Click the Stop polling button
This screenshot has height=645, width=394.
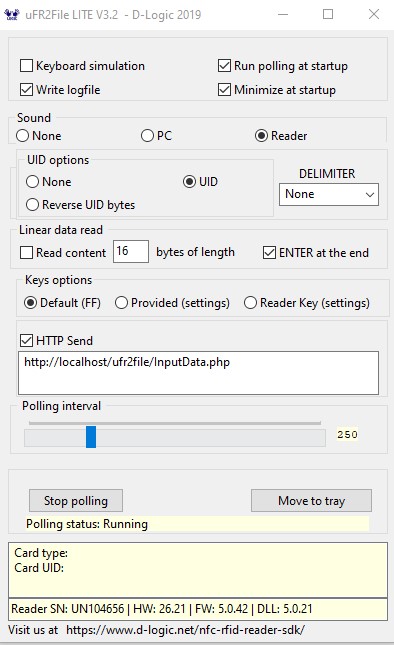(76, 501)
